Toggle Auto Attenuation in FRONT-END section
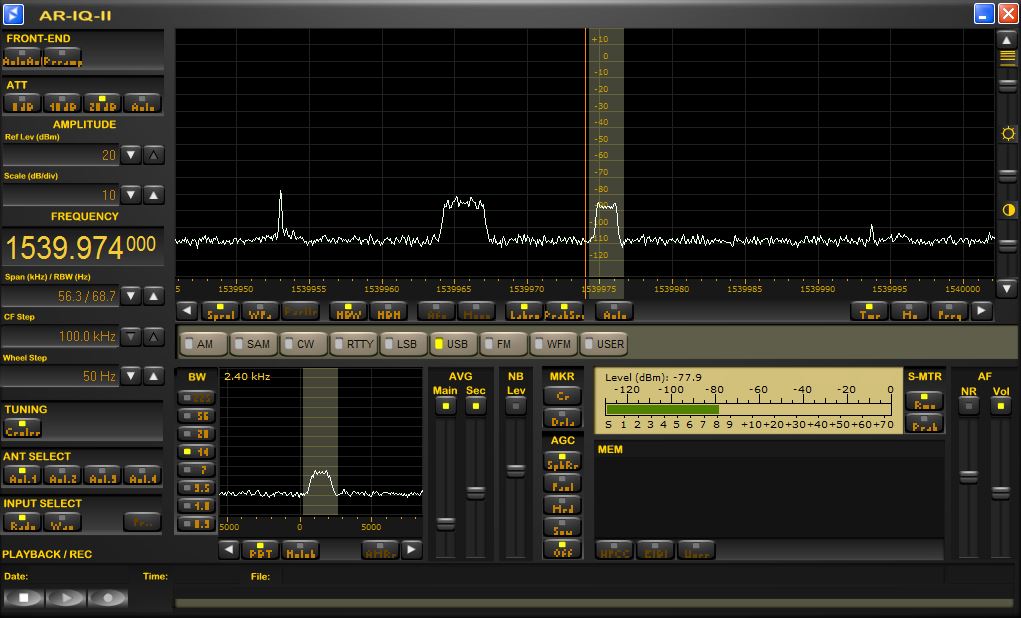The image size is (1021, 618). (x=22, y=57)
